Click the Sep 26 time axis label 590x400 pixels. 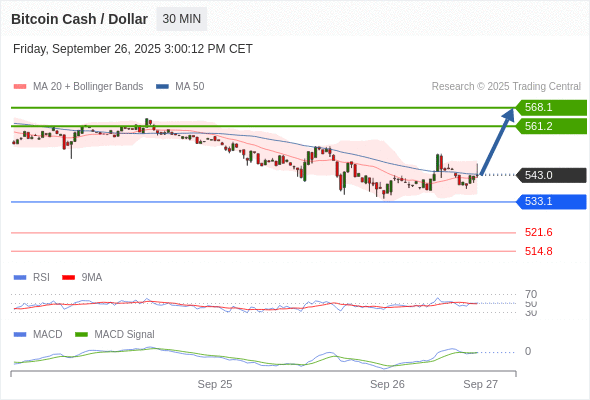tap(387, 384)
